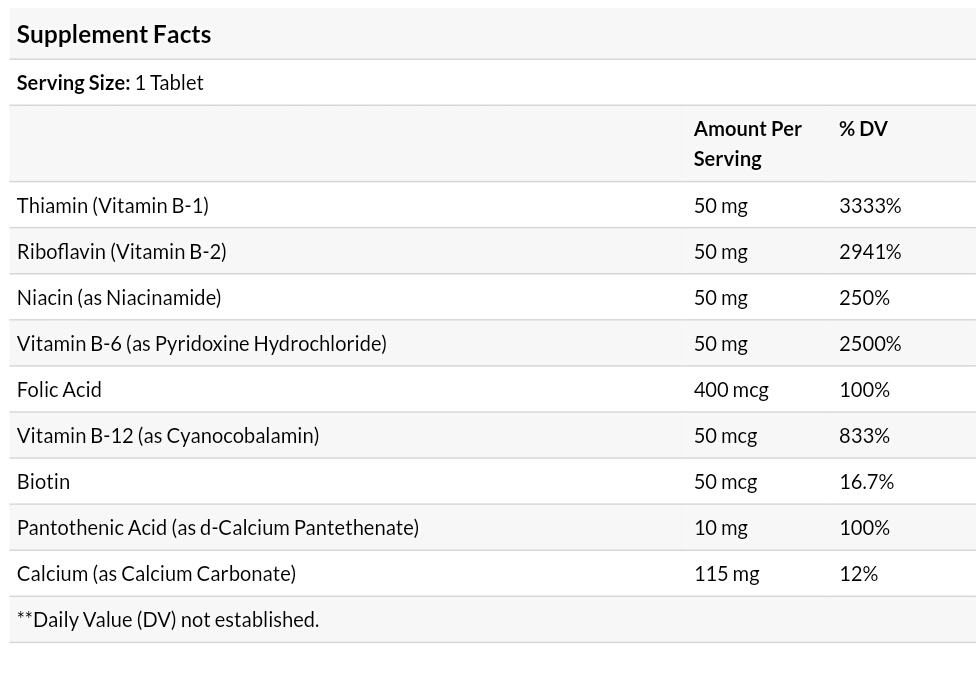
Task: Click the 2941% value for Riboflavin
Action: point(870,252)
